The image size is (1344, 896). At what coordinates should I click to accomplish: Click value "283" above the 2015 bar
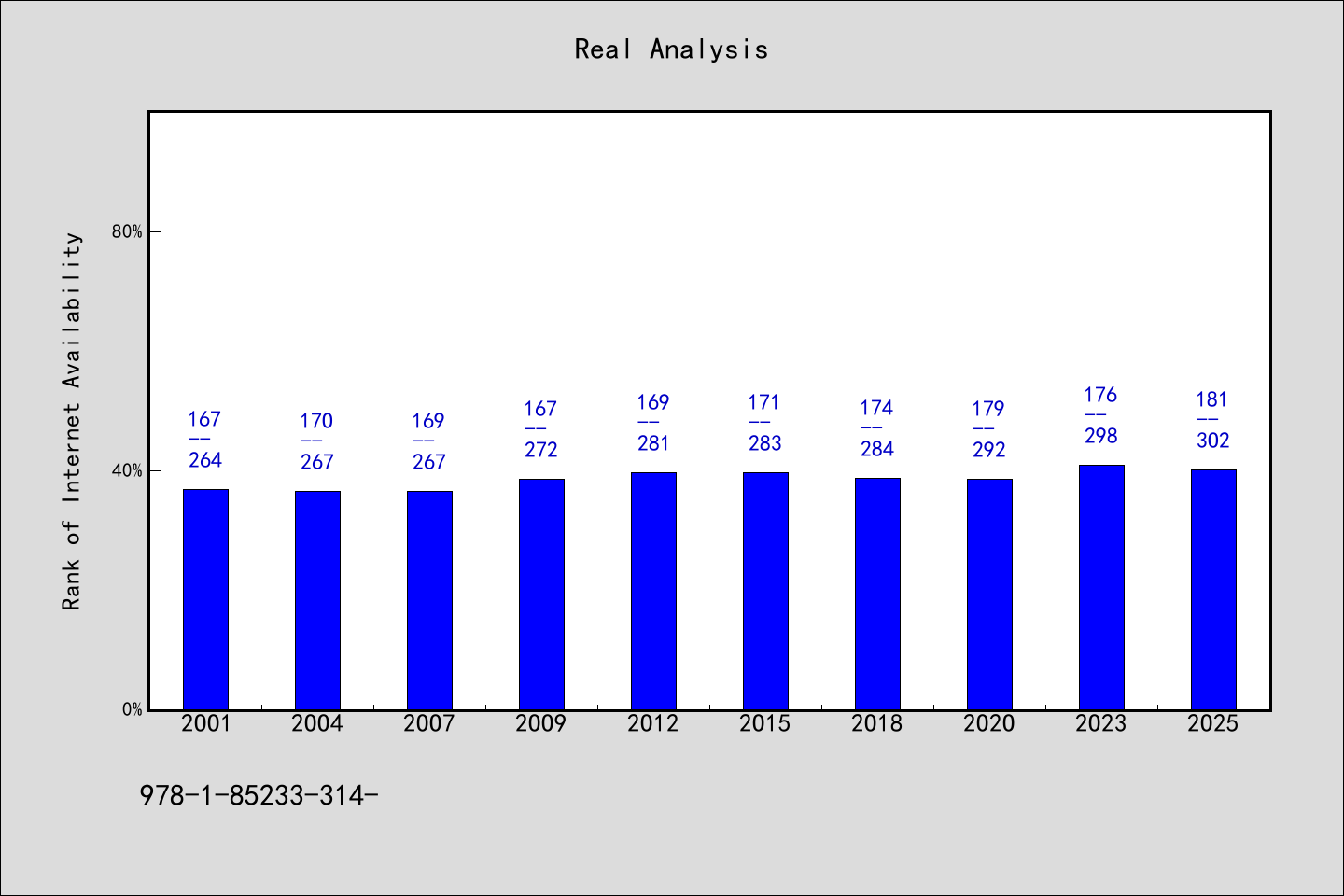(x=765, y=443)
